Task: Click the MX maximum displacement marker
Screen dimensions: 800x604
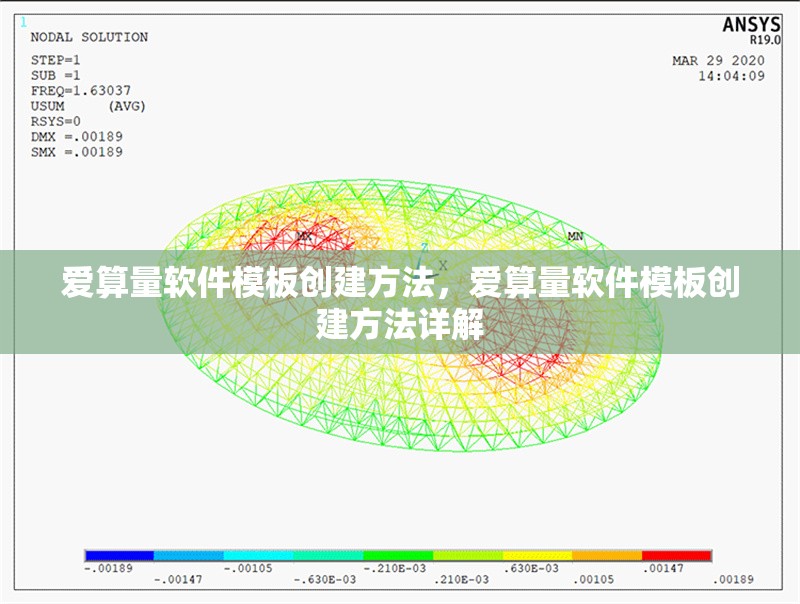Action: [304, 236]
